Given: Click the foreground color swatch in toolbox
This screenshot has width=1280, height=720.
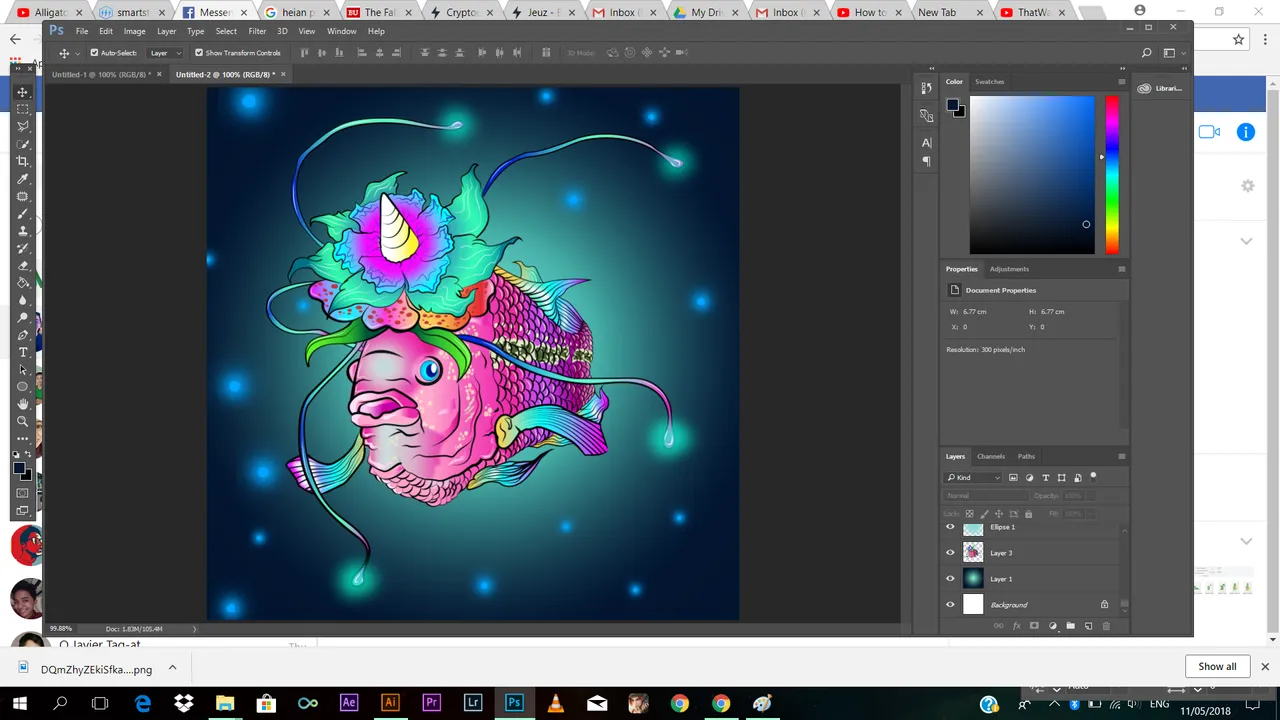Looking at the screenshot, I should (19, 468).
